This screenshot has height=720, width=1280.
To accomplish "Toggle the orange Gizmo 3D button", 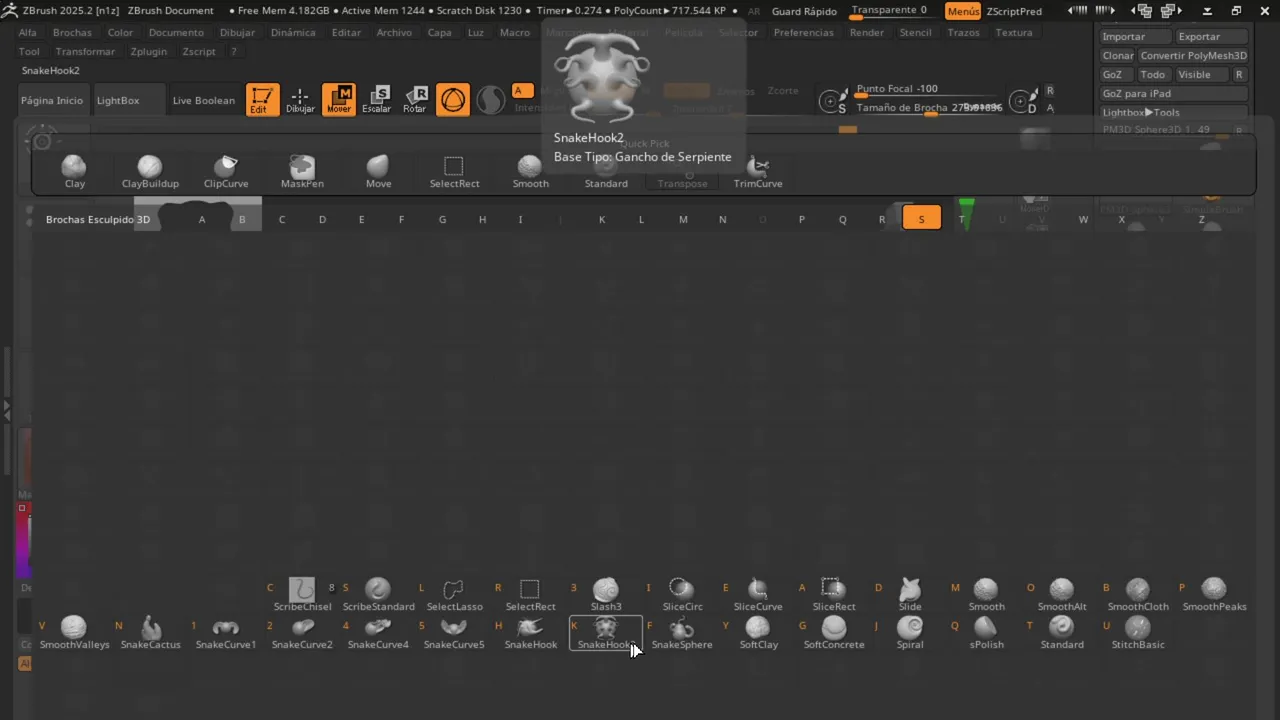I will pos(453,100).
